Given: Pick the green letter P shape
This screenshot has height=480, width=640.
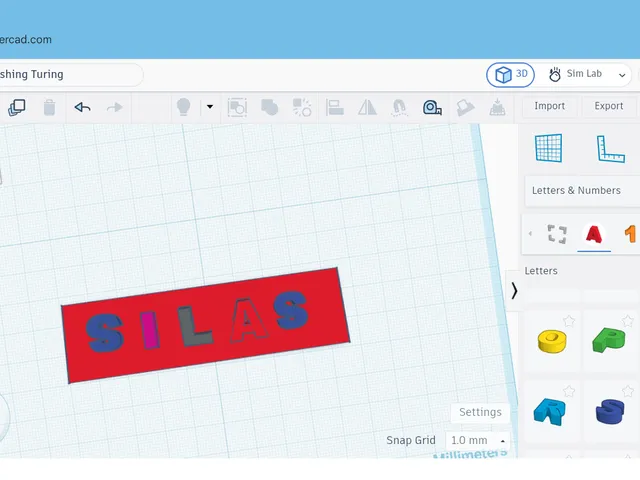Looking at the screenshot, I should click(609, 339).
